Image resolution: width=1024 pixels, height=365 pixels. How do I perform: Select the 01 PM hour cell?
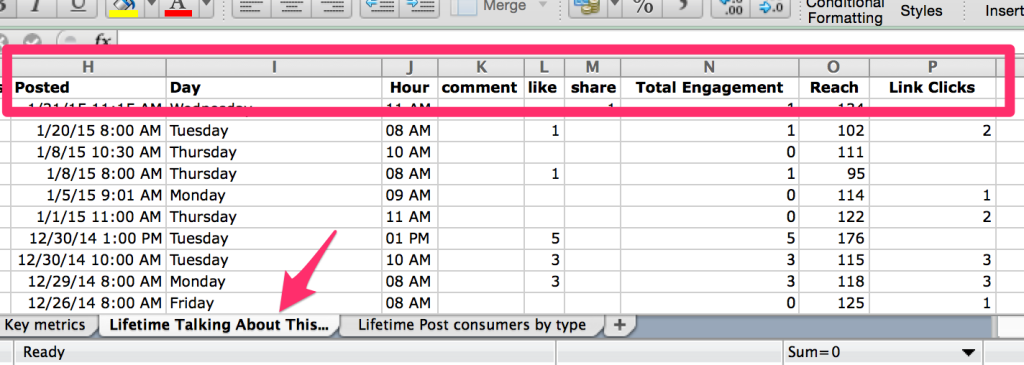click(x=410, y=238)
